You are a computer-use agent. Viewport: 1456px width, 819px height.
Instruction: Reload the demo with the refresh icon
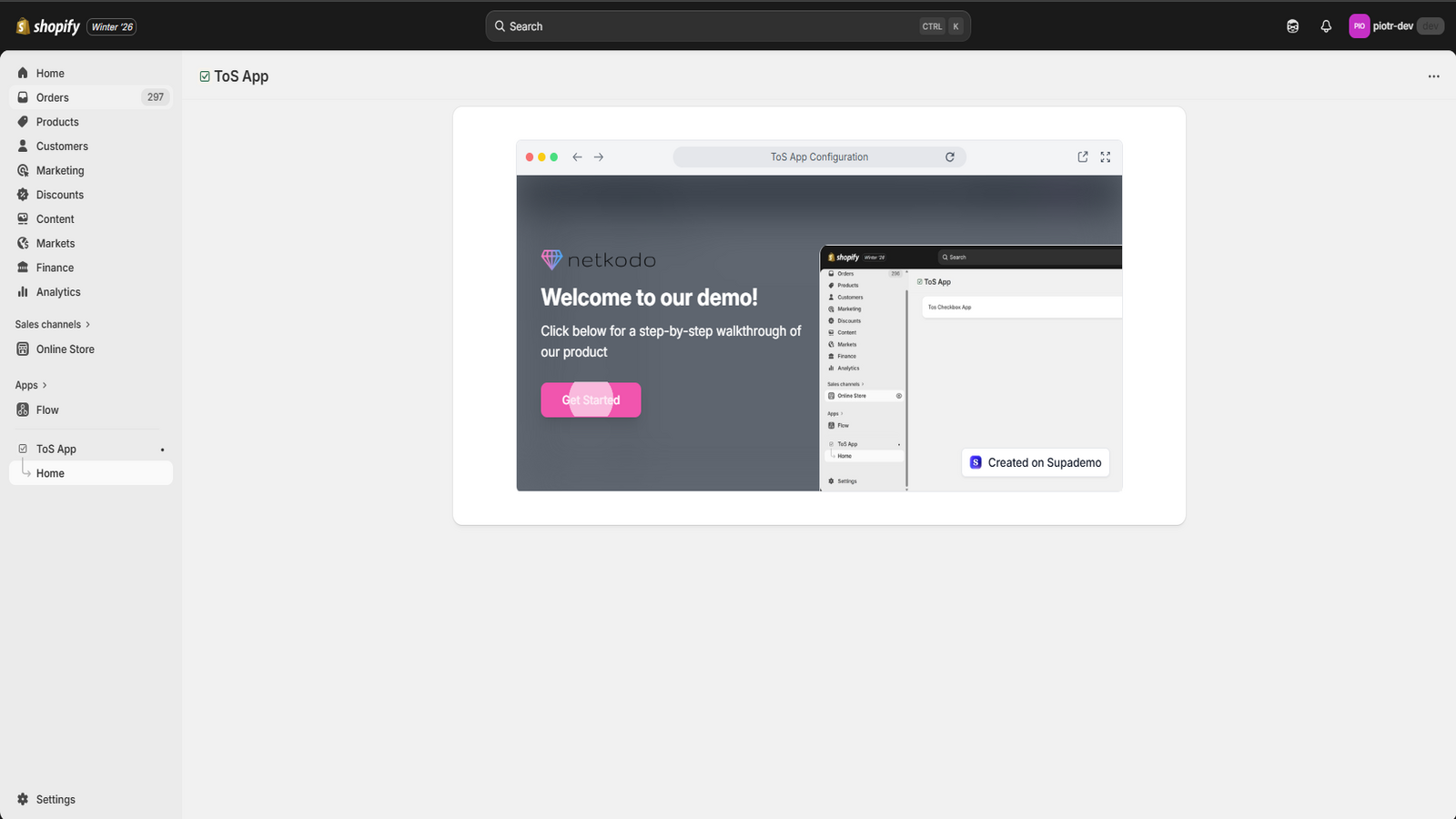(950, 157)
